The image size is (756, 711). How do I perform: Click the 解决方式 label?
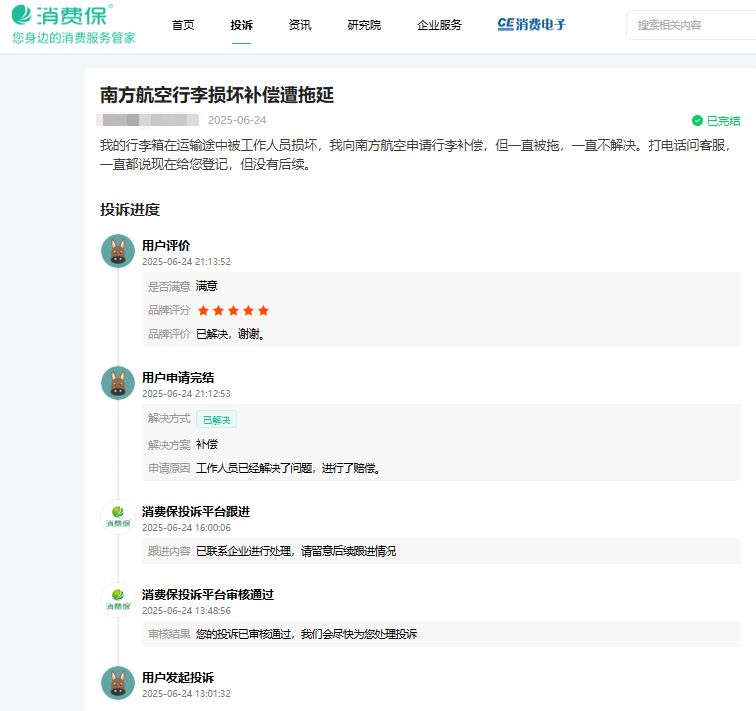[x=169, y=418]
